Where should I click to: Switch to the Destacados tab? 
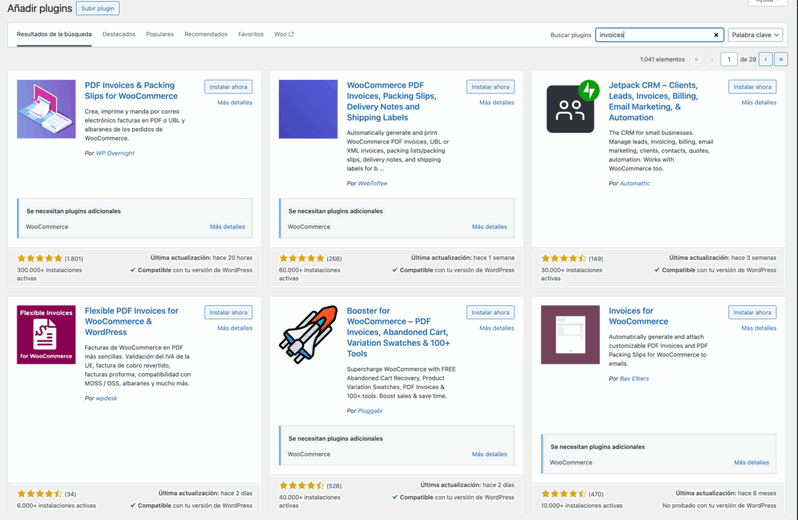coord(119,34)
